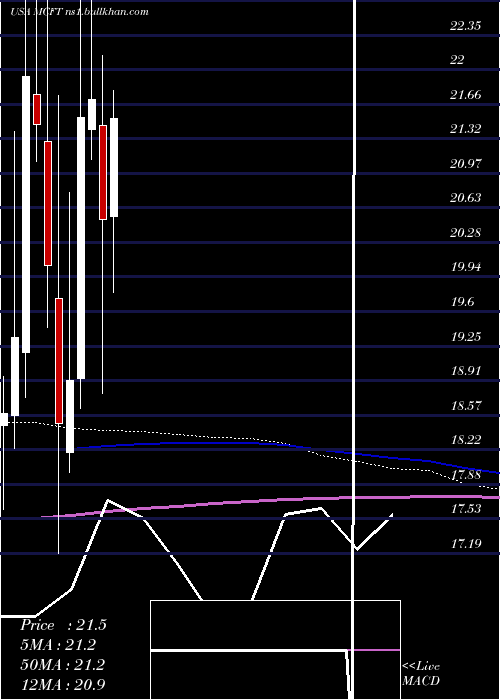500x700 pixels.
Task: Click the 17.19 price axis label
Action: point(465,544)
